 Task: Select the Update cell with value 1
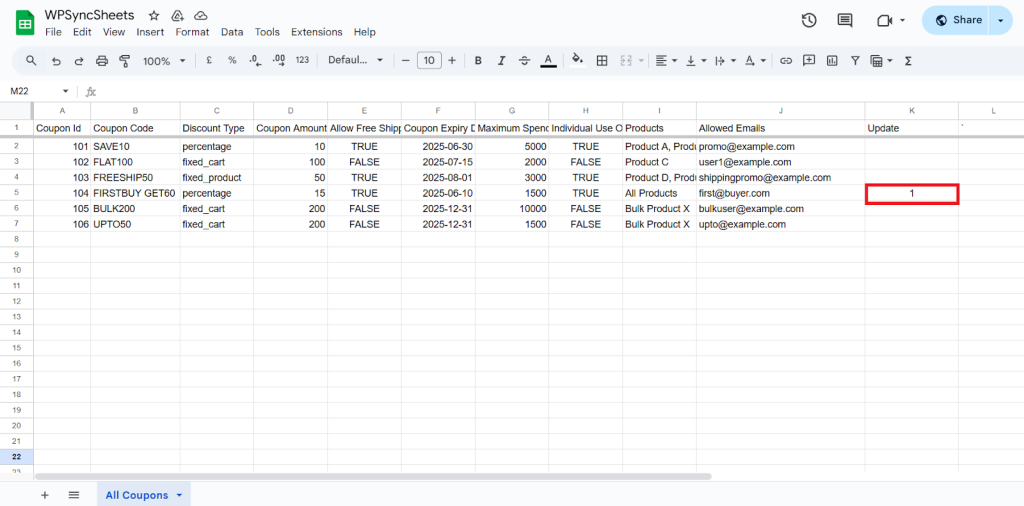912,194
